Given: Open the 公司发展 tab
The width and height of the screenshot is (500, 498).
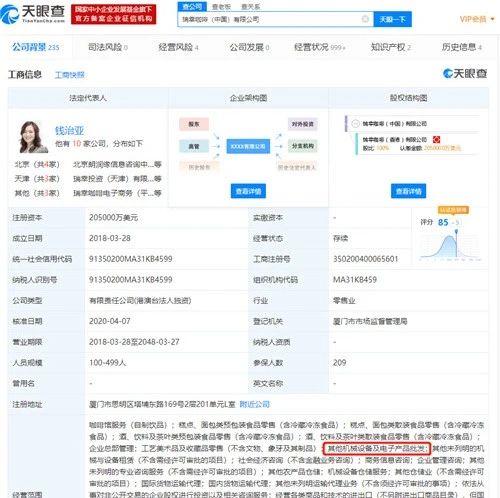Looking at the screenshot, I should [x=249, y=47].
